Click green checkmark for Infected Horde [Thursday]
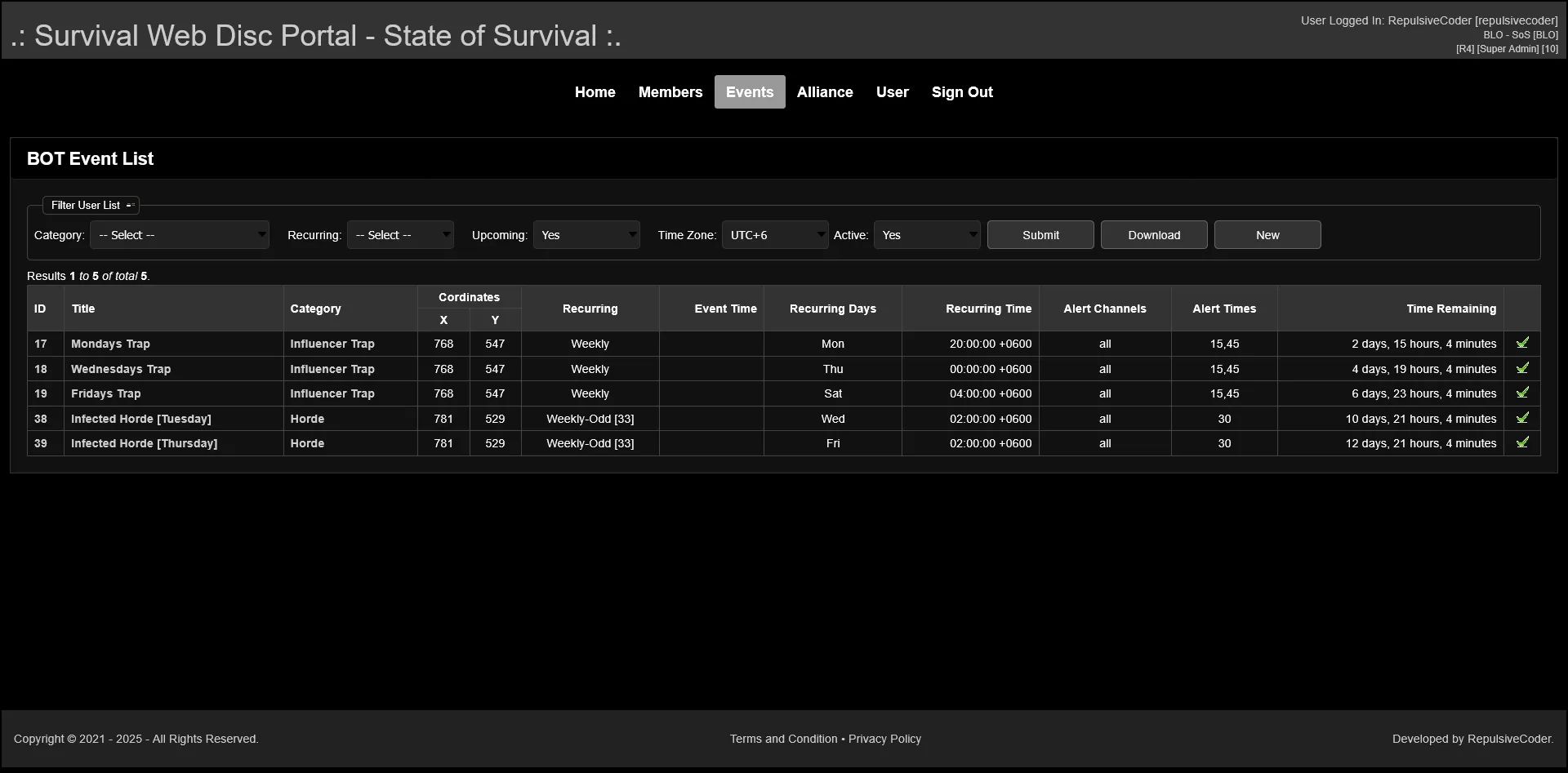The image size is (1568, 773). click(x=1522, y=443)
